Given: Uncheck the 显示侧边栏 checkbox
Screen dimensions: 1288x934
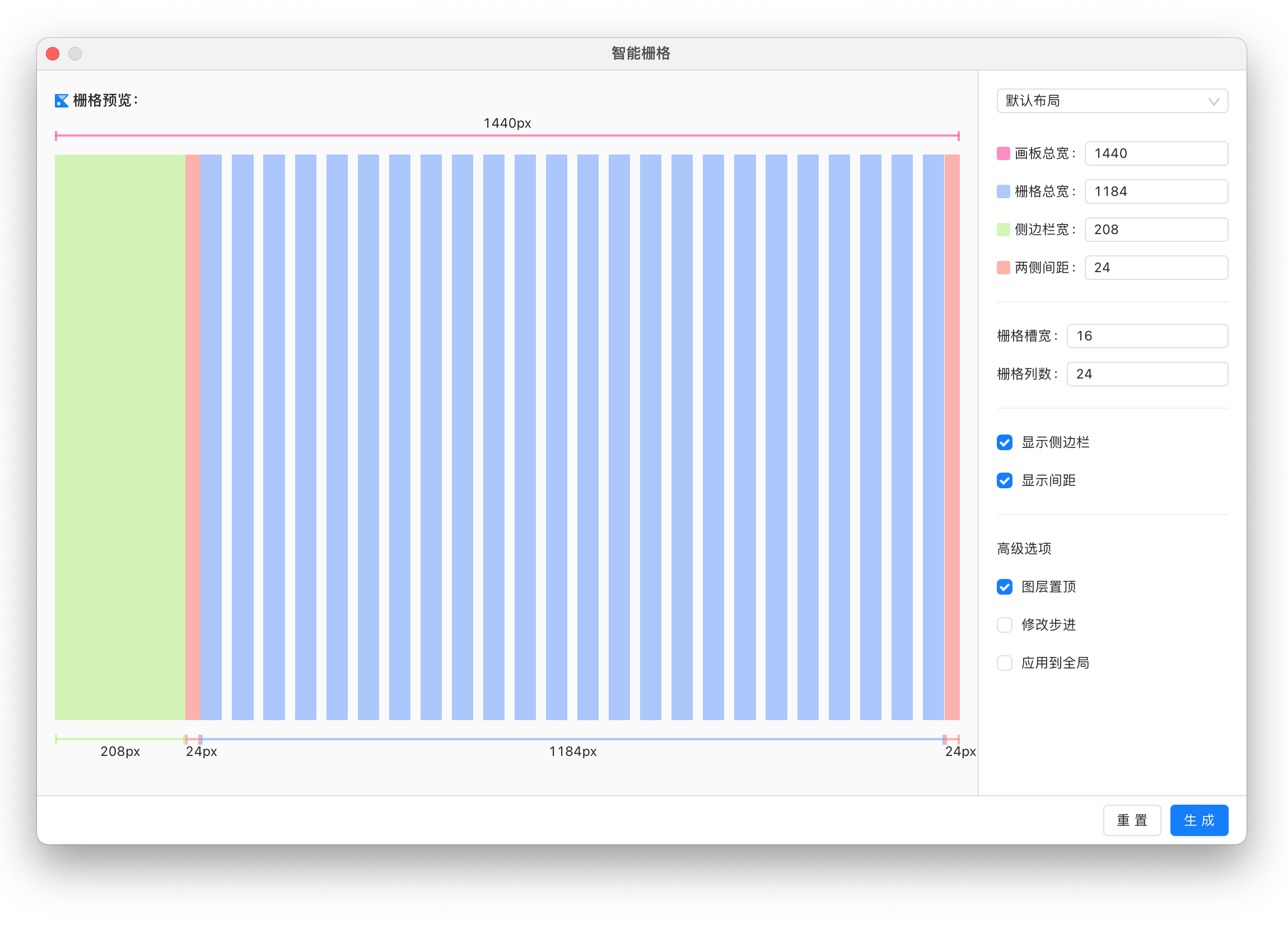Looking at the screenshot, I should 1004,442.
